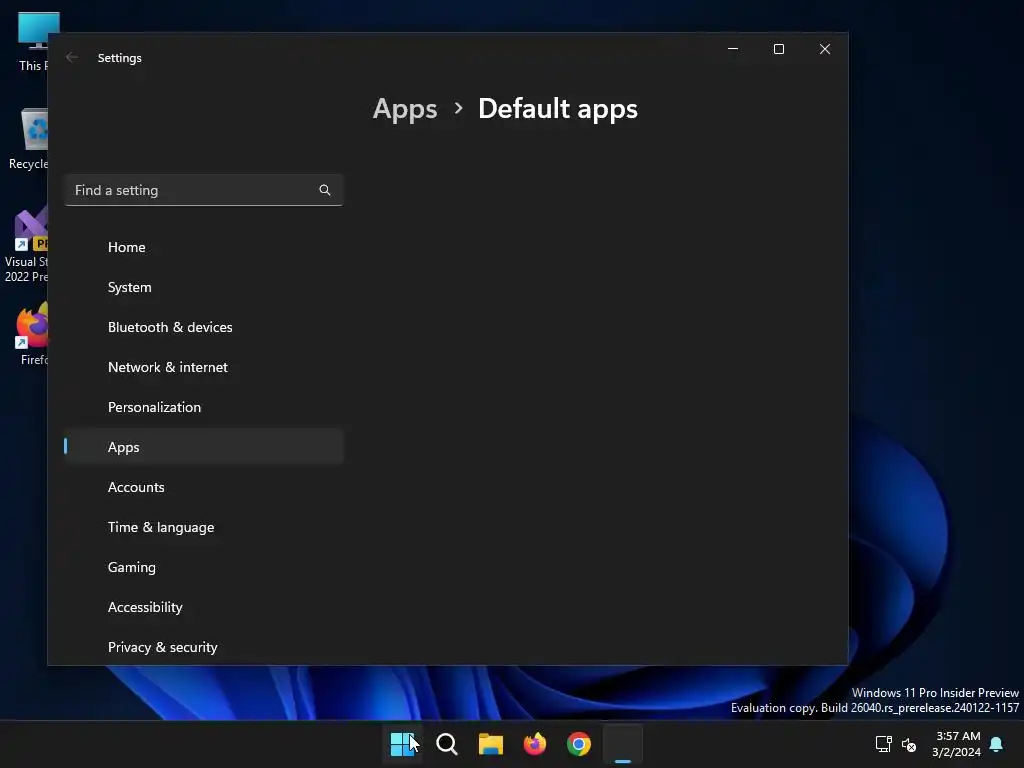Image resolution: width=1024 pixels, height=768 pixels.
Task: Open Privacy & security settings
Action: (x=204, y=647)
